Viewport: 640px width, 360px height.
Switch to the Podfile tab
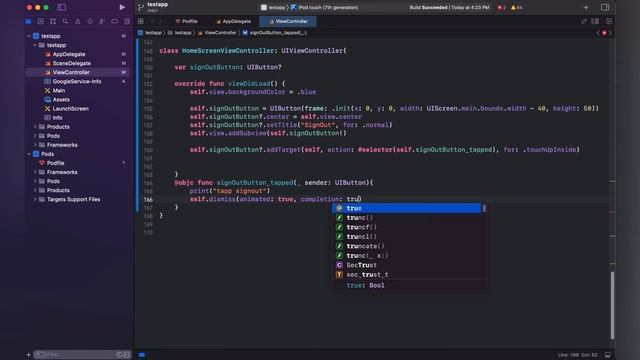point(187,21)
